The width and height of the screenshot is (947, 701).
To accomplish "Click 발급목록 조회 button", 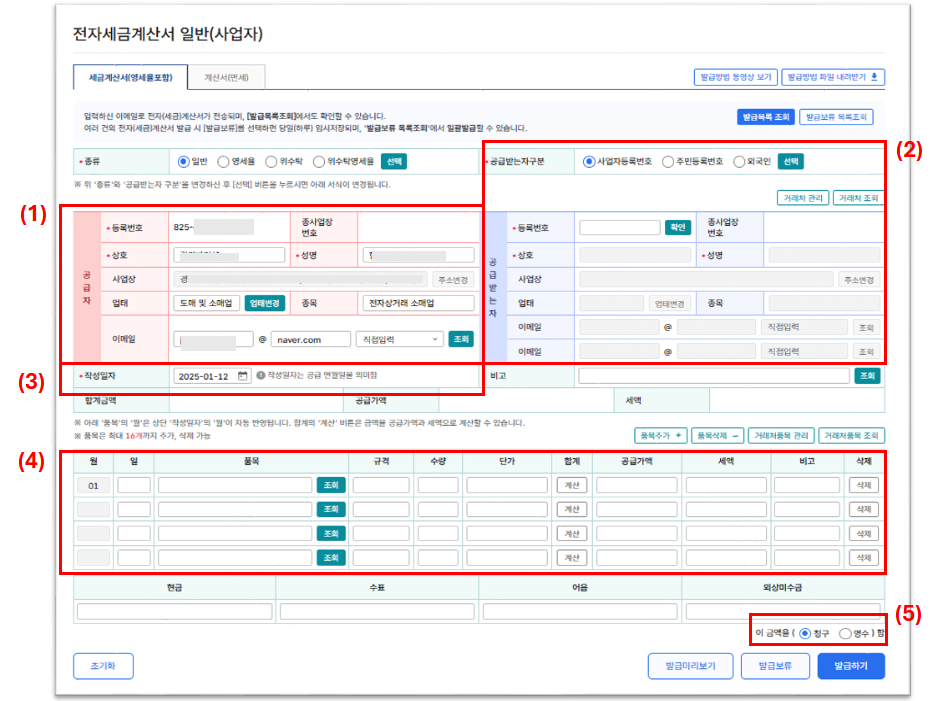I will tap(765, 117).
